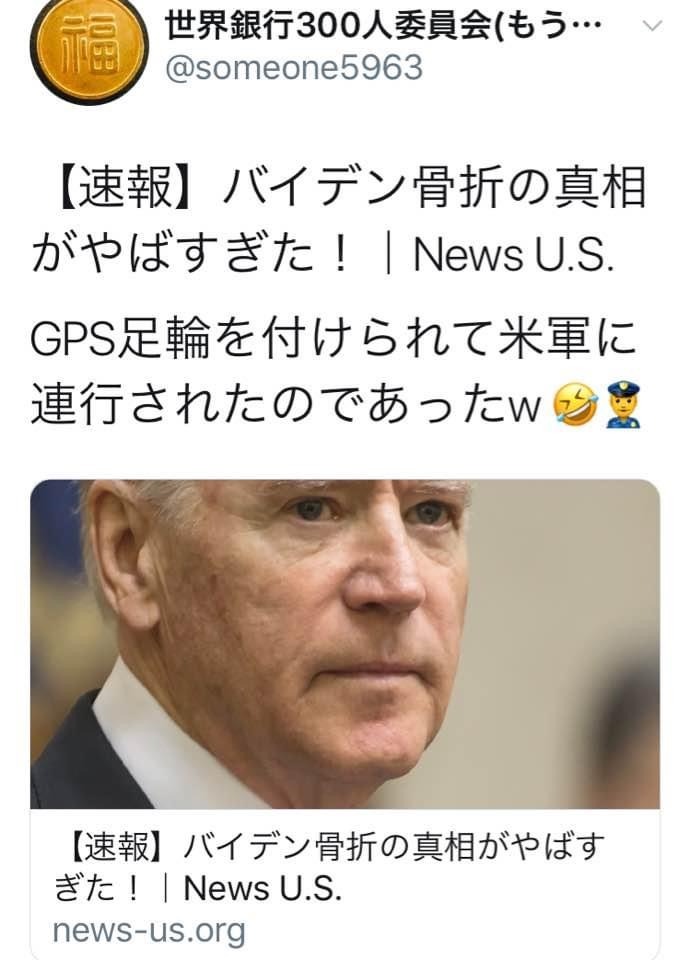Open the gold 福 coin profile avatar
This screenshot has width=690, height=960.
(89, 48)
